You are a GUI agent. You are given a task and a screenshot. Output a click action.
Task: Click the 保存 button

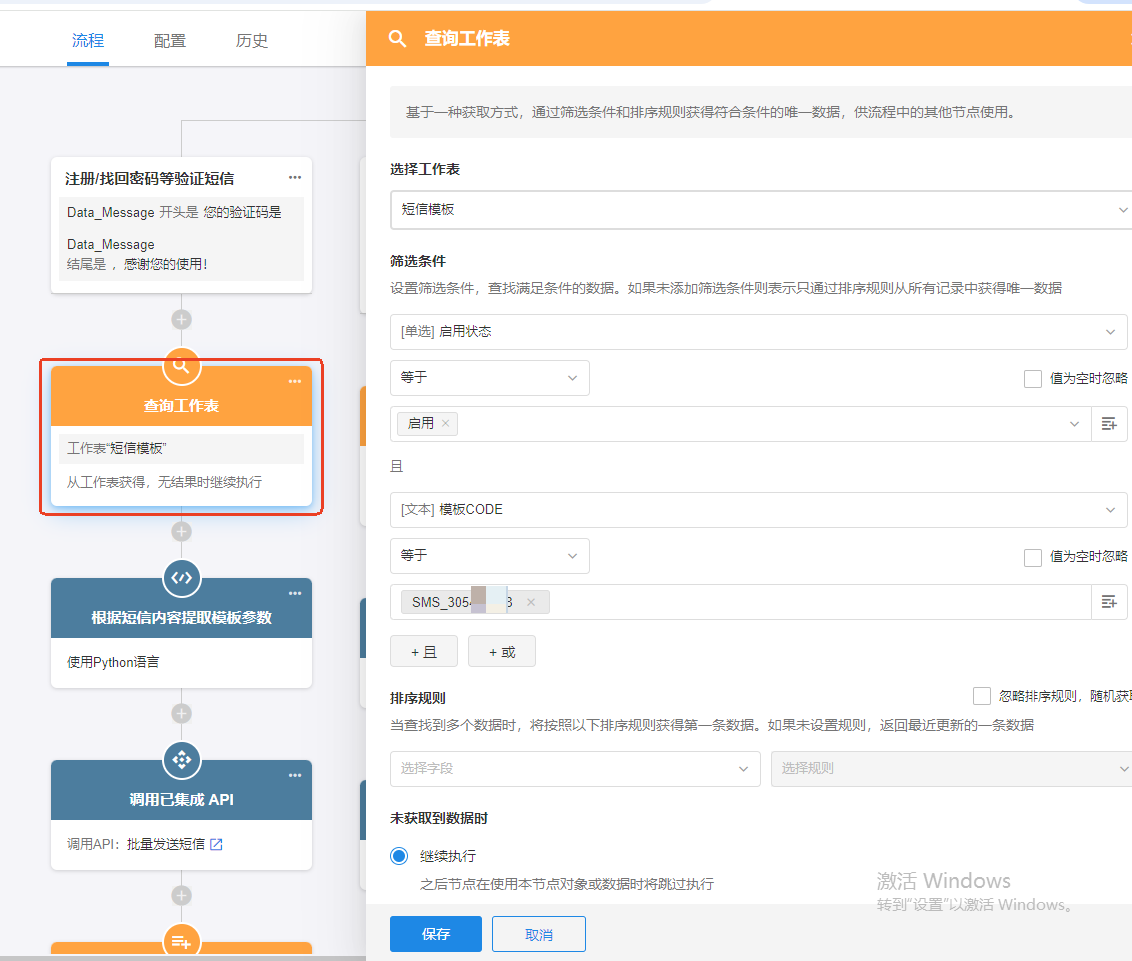point(436,934)
